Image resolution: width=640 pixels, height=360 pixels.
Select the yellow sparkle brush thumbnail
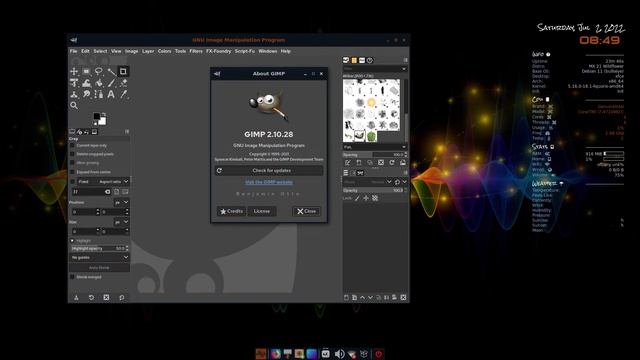[x=371, y=102]
